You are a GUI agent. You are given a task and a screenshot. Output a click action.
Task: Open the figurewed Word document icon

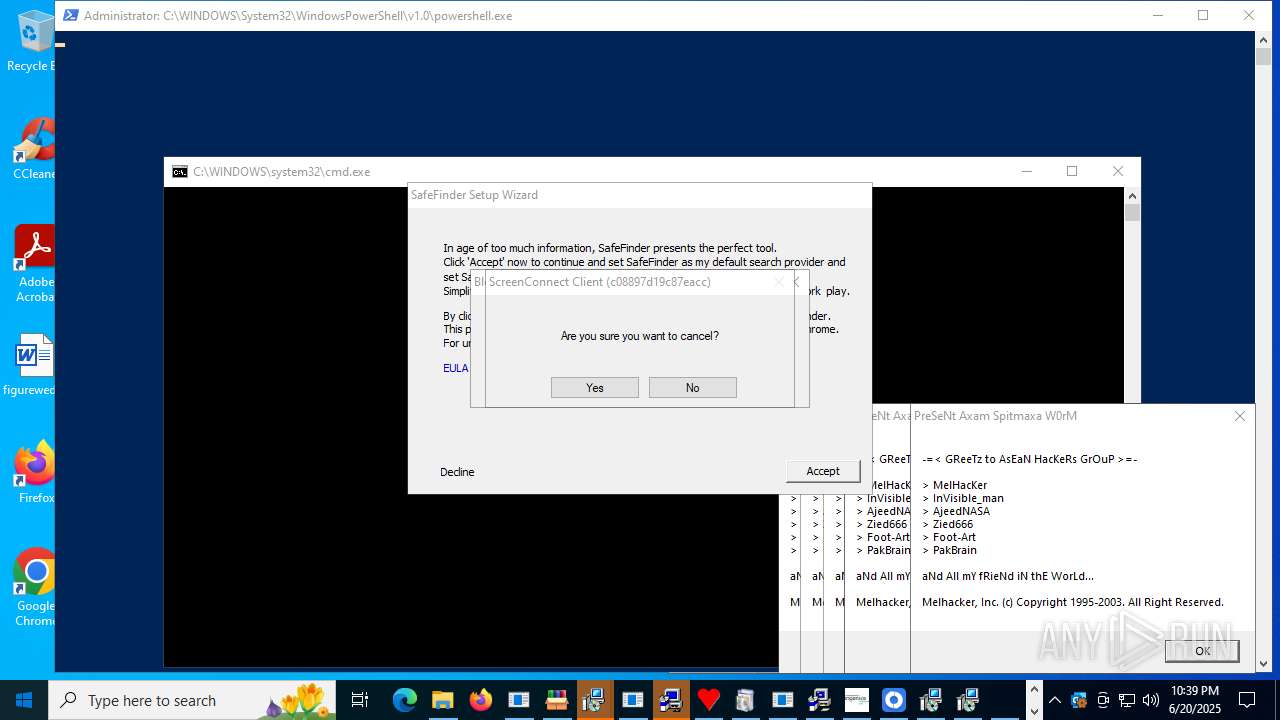click(28, 365)
